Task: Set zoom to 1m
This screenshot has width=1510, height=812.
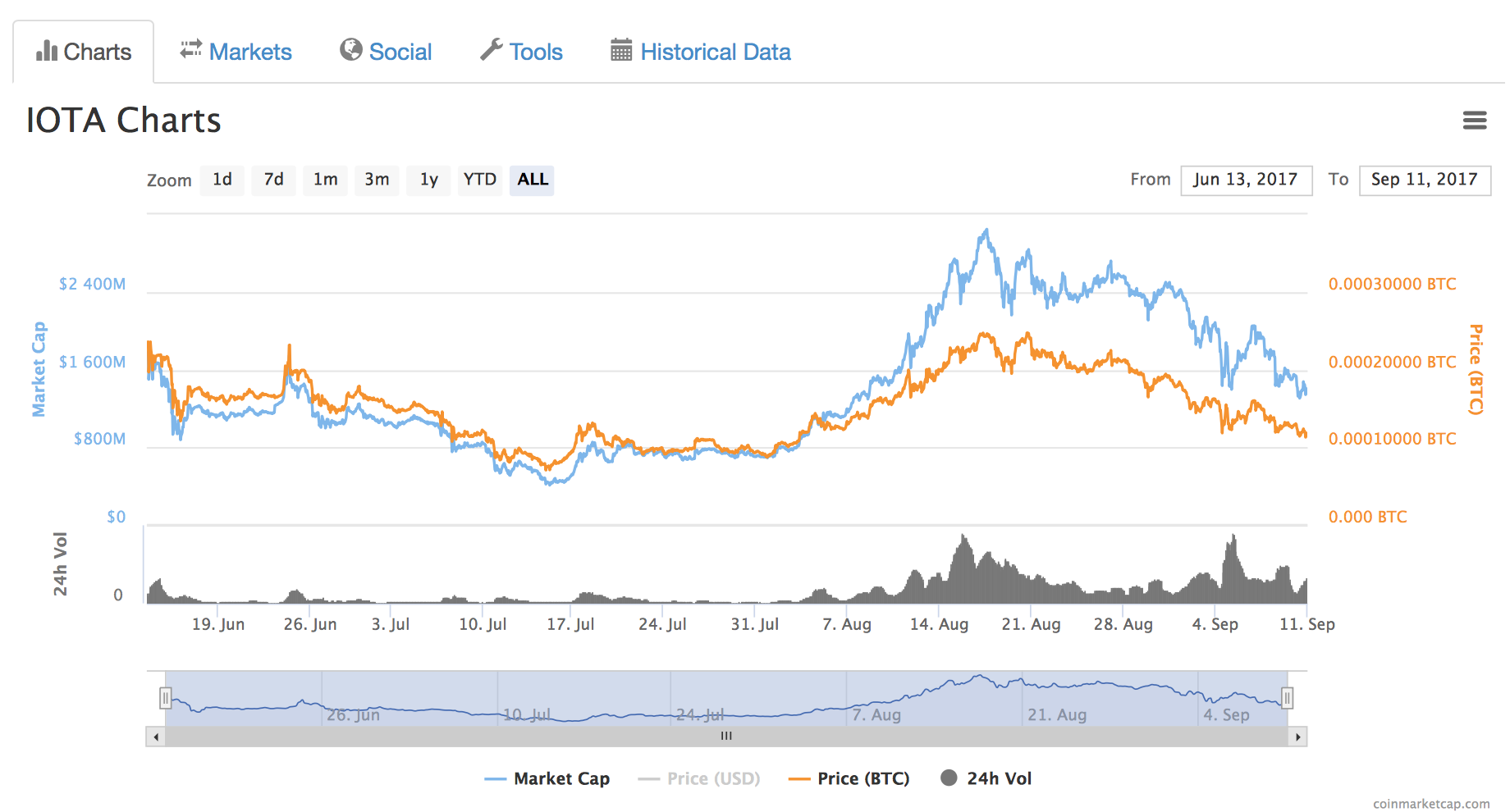Action: coord(326,180)
